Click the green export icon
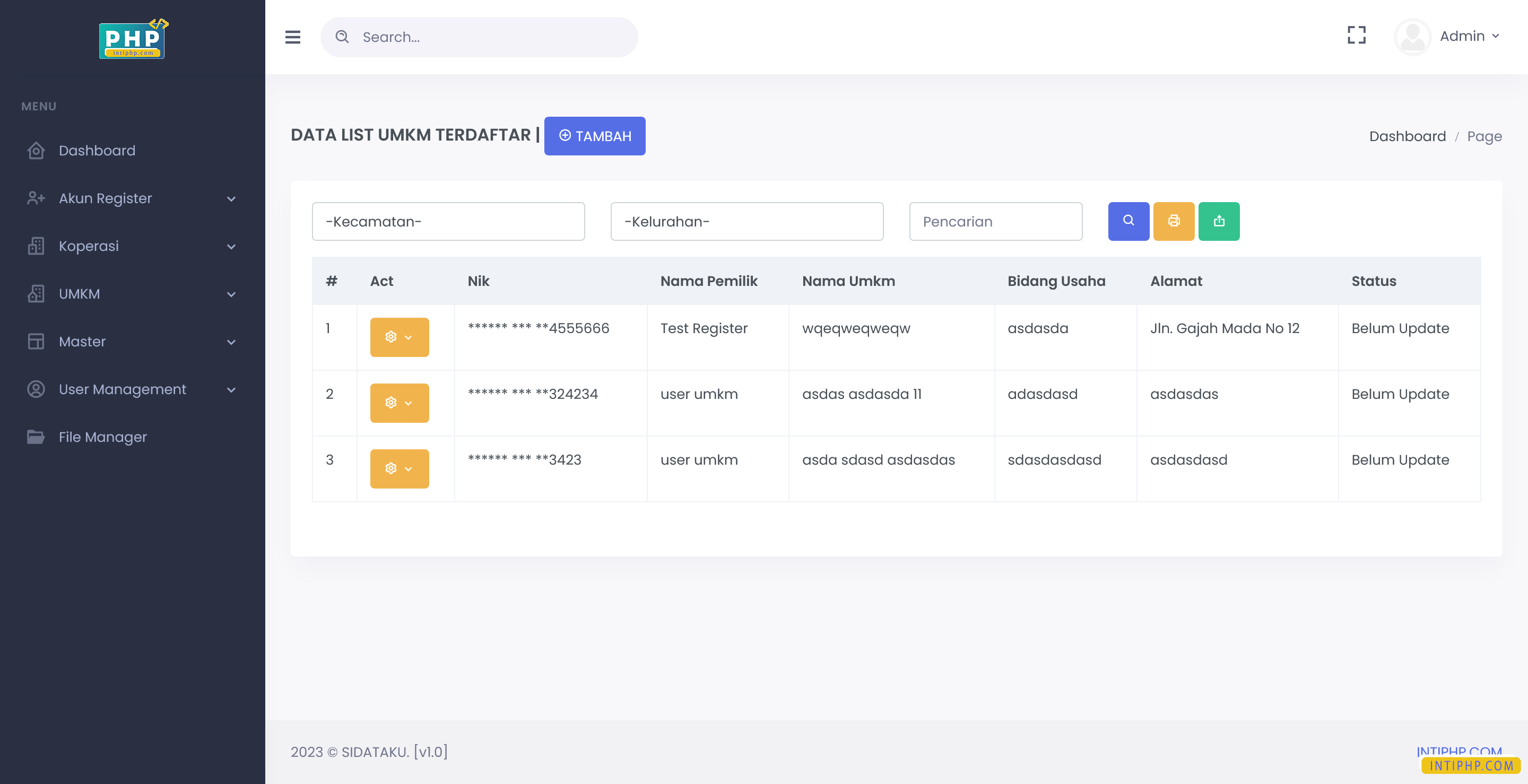This screenshot has width=1528, height=784. (x=1219, y=221)
